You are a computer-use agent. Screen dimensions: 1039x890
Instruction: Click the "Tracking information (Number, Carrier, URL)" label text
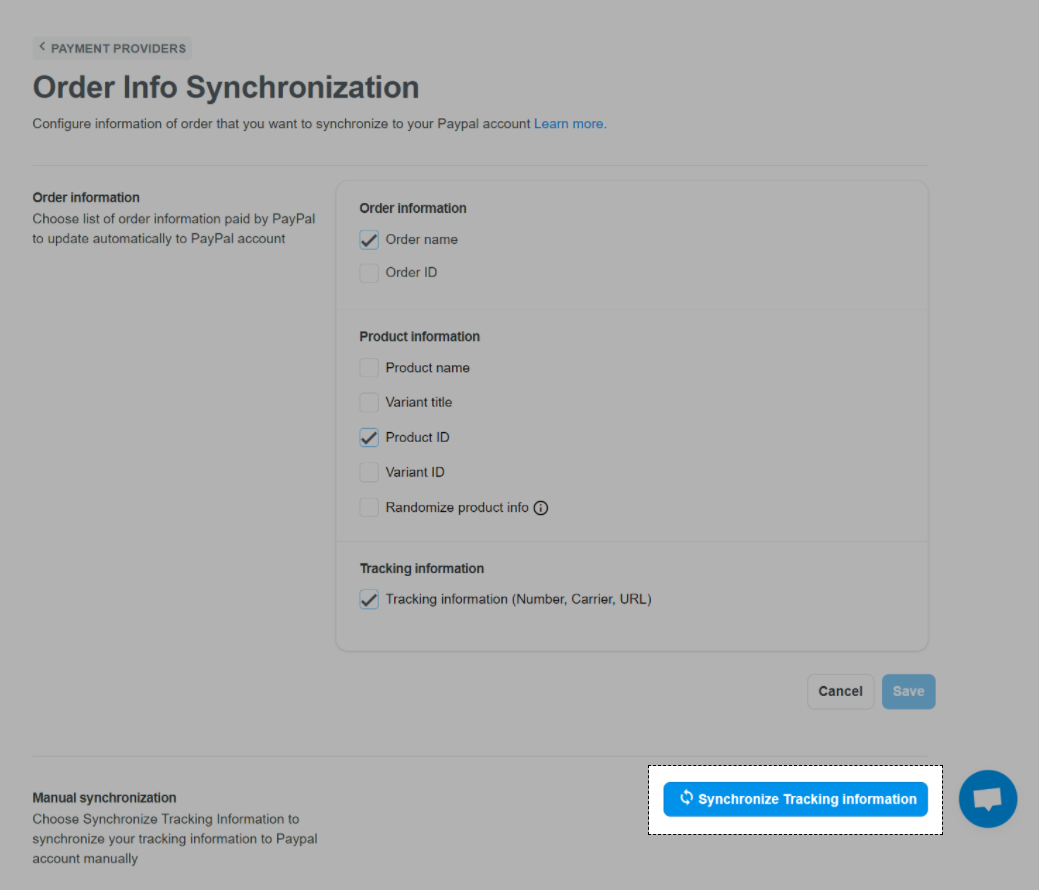pyautogui.click(x=518, y=600)
